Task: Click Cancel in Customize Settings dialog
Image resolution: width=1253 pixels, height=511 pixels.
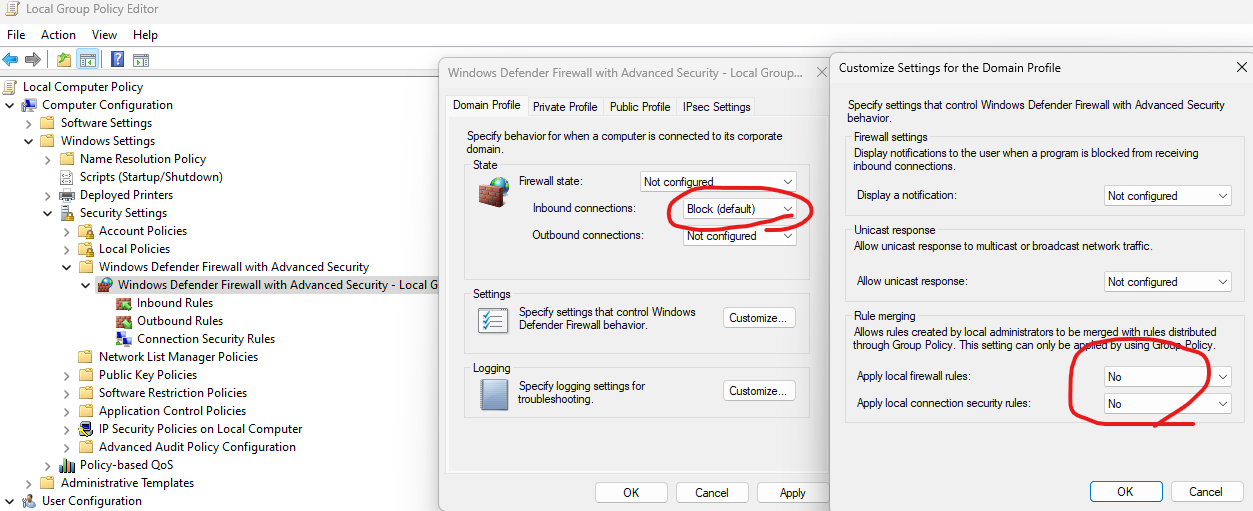Action: (1206, 491)
